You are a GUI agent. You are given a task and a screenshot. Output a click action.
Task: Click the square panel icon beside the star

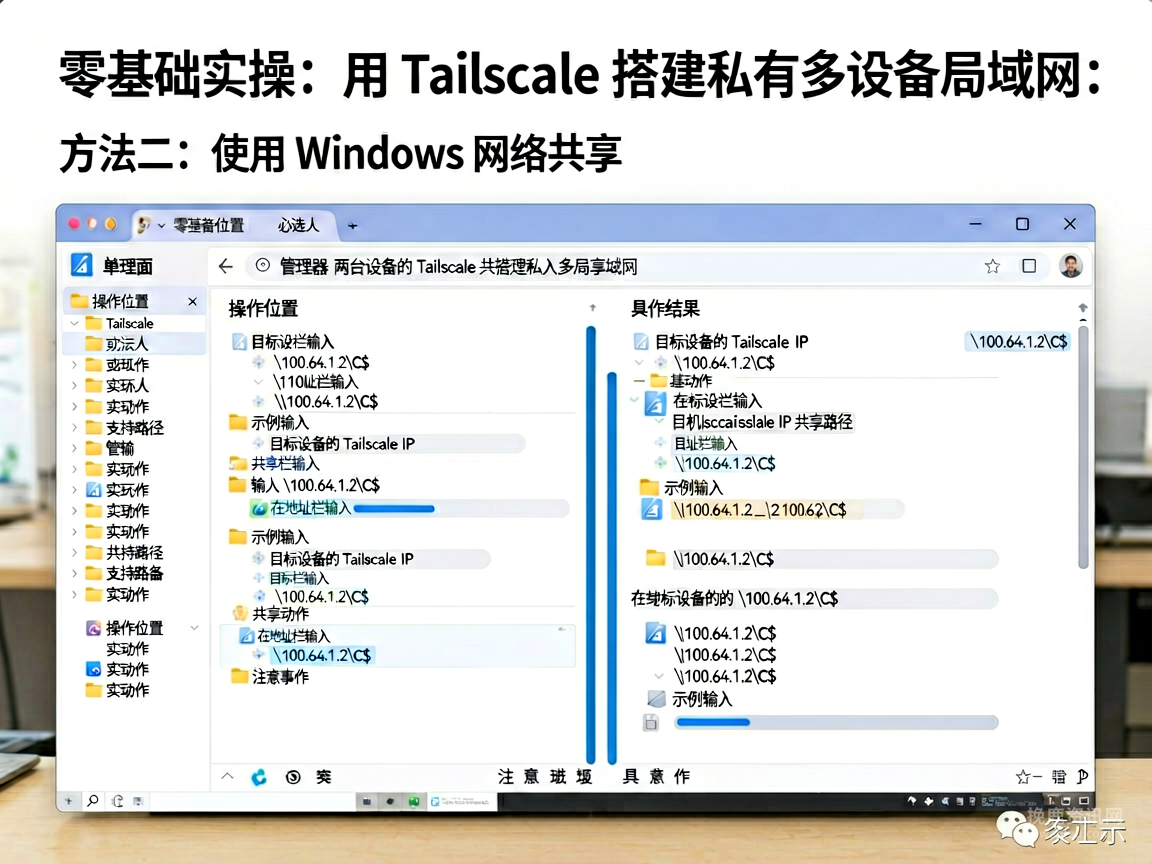click(1029, 266)
